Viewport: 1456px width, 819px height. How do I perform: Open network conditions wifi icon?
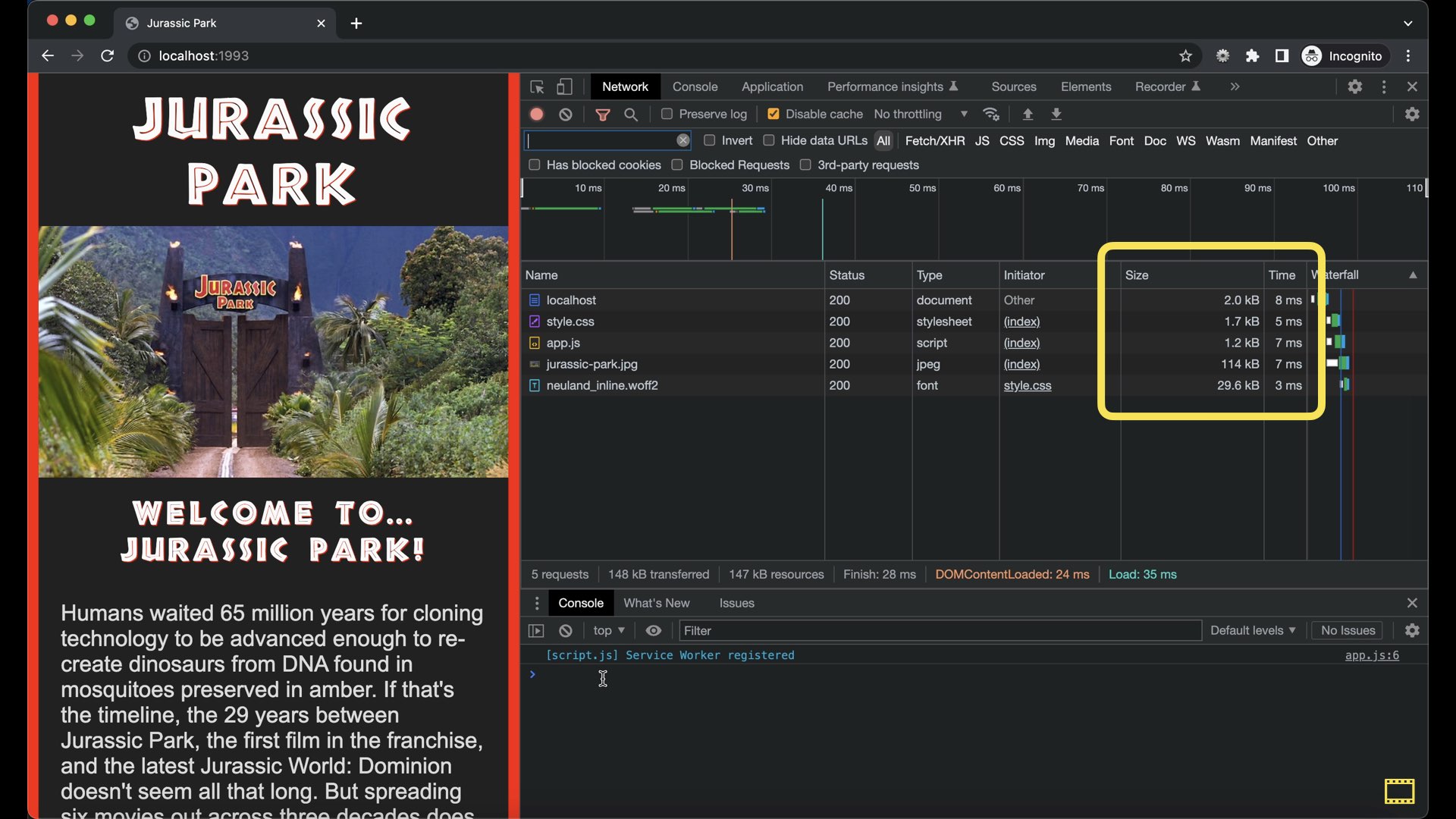[x=991, y=115]
